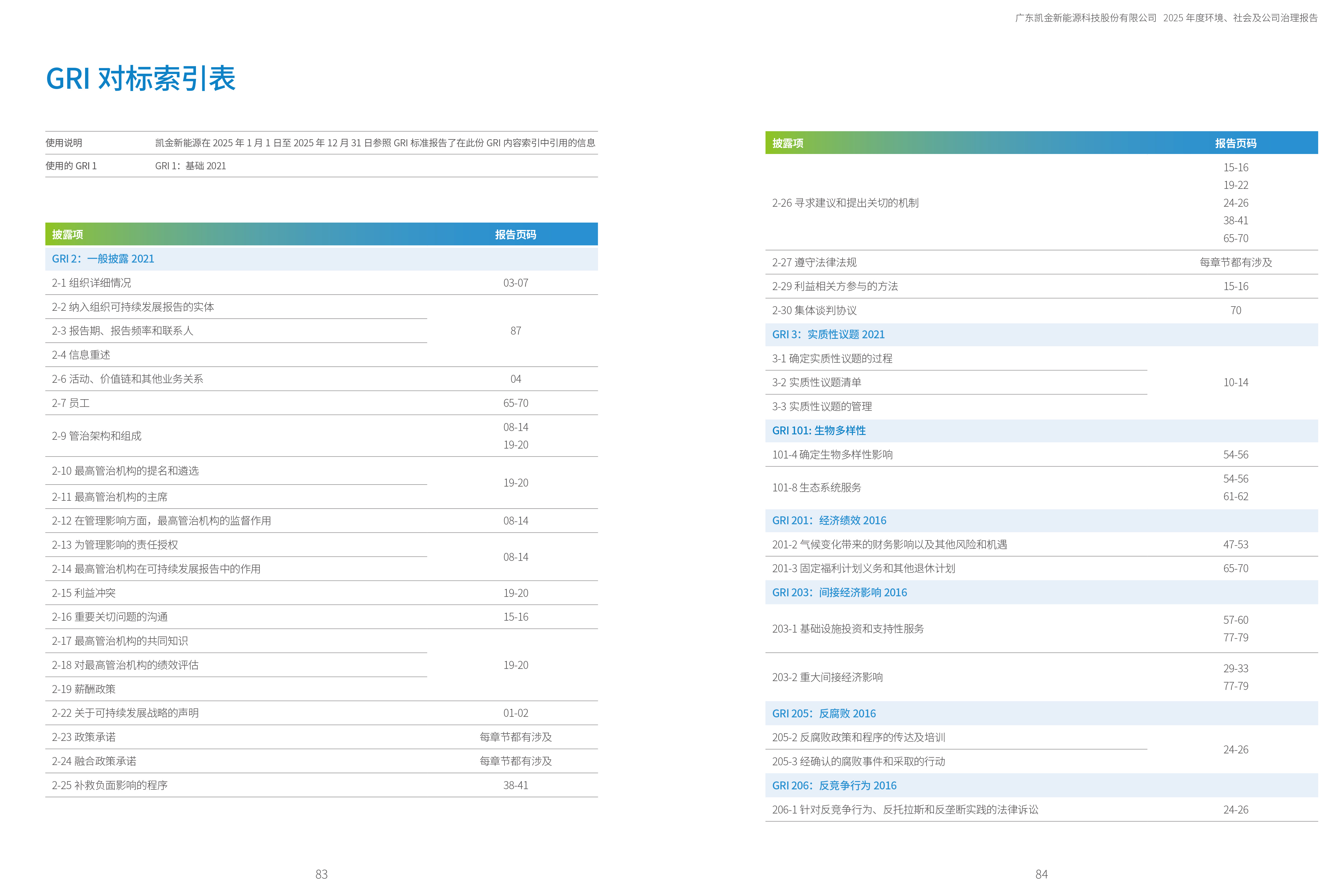Click header text '2025 年度环境、社会及公司治理报告'

click(1240, 18)
